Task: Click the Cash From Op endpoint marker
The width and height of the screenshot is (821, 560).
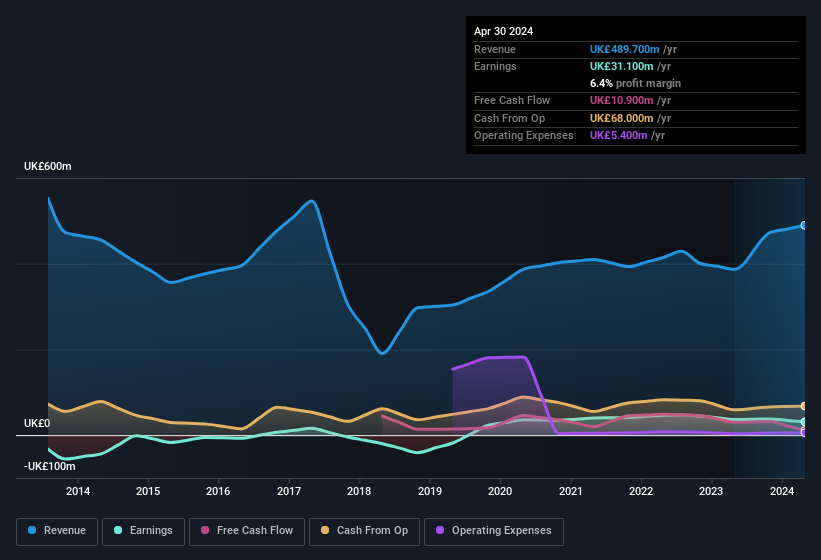Action: [x=804, y=406]
